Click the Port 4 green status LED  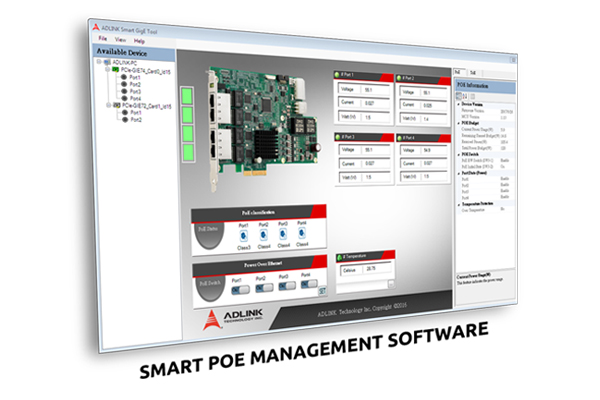tap(400, 136)
